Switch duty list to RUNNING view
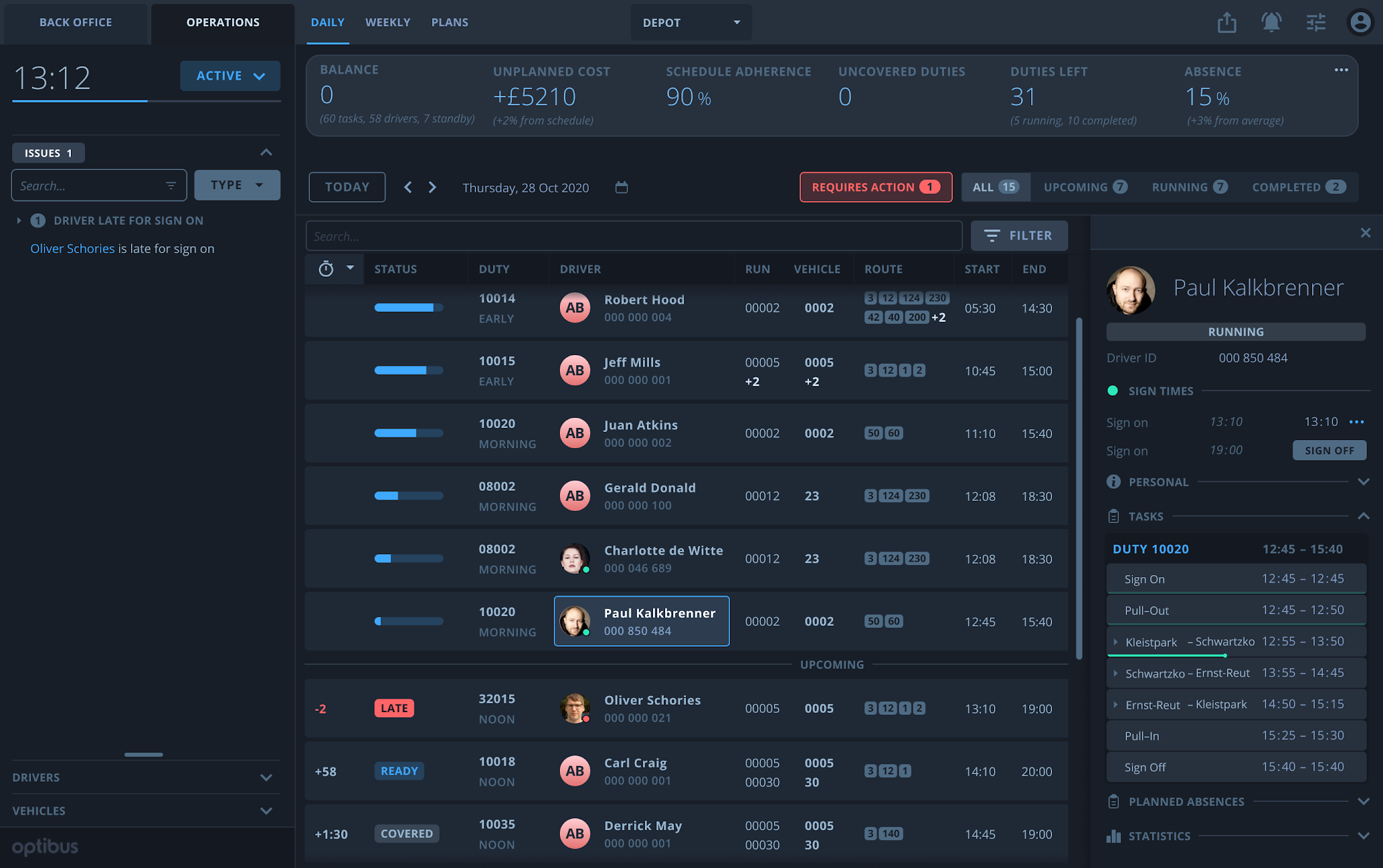The image size is (1383, 868). (x=1189, y=187)
